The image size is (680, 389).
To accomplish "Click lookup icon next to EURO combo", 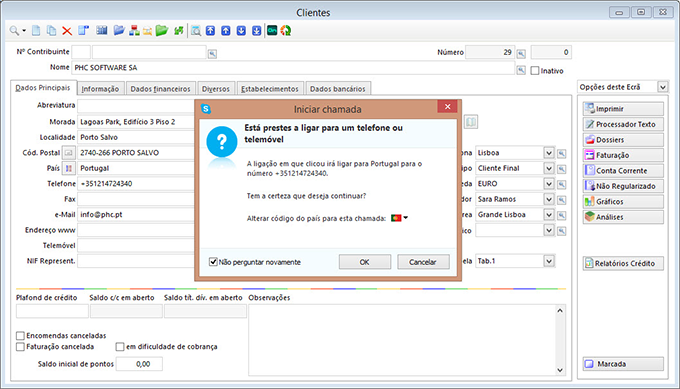I will point(562,184).
